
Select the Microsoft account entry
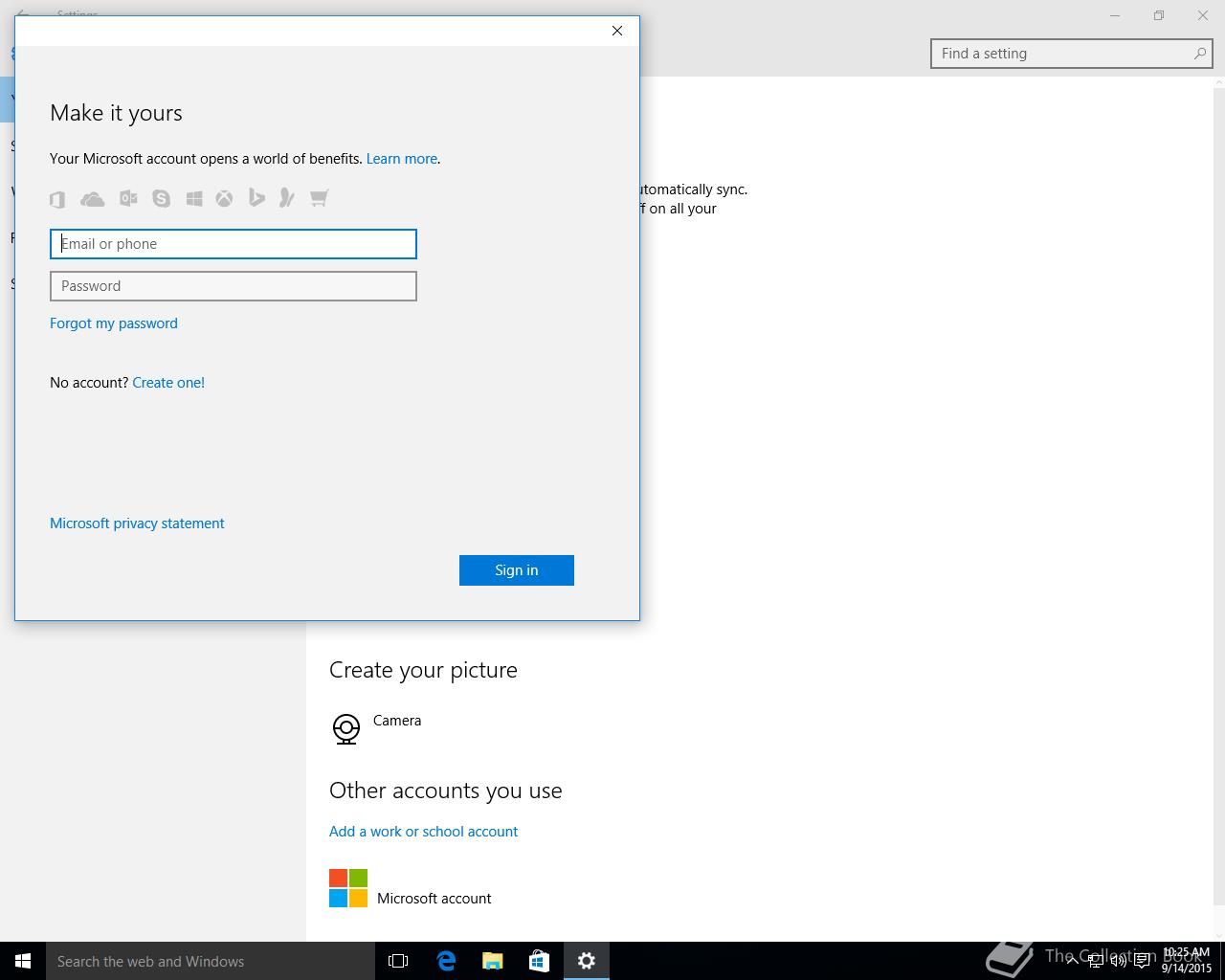click(x=411, y=889)
